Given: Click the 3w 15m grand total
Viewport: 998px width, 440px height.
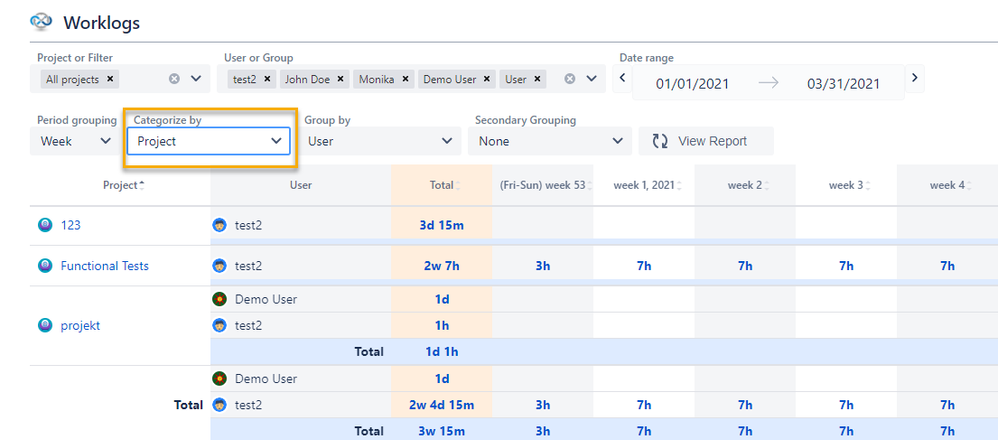Looking at the screenshot, I should click(x=442, y=431).
